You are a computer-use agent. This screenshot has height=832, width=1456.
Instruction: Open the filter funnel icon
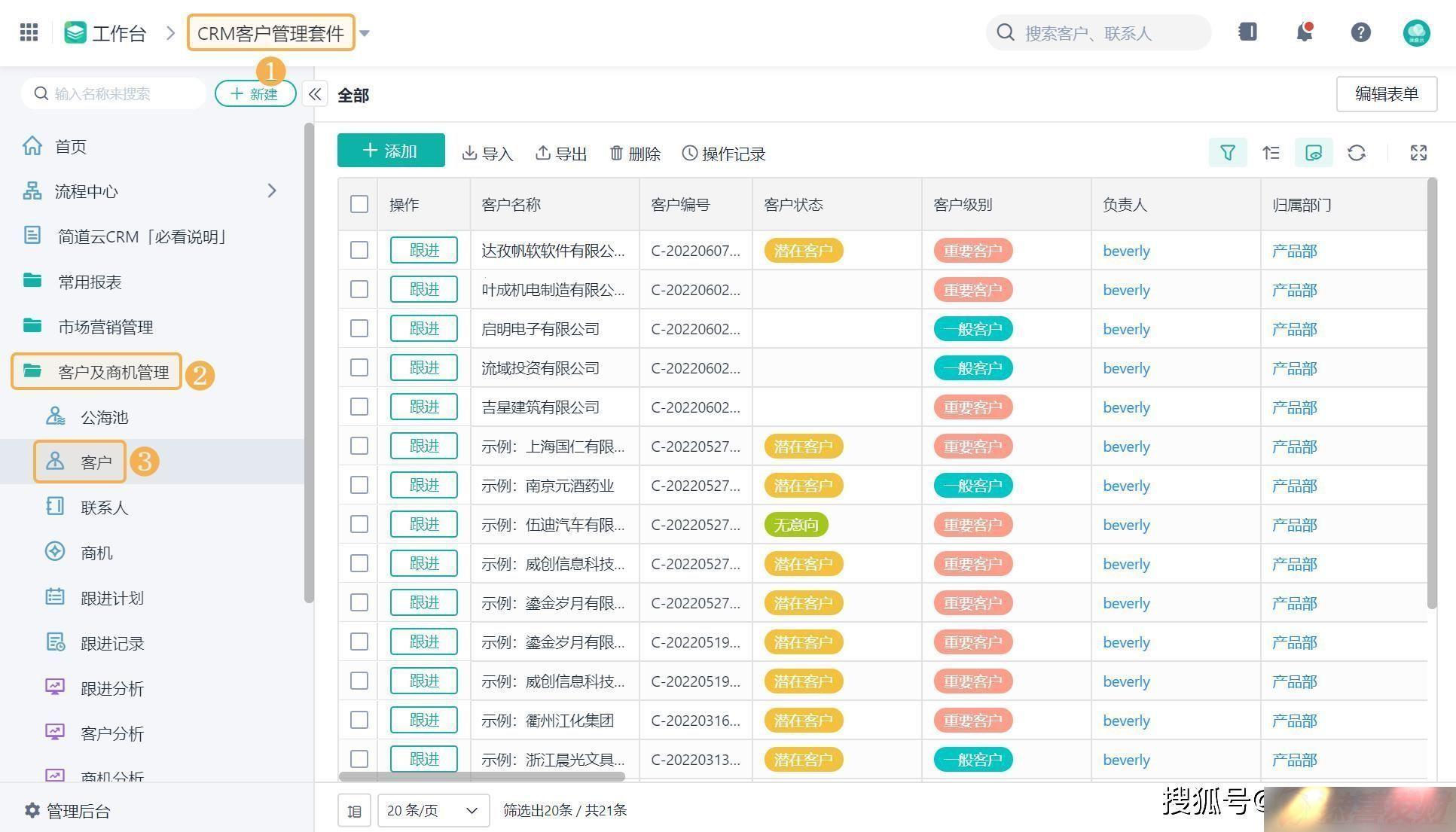pyautogui.click(x=1228, y=153)
